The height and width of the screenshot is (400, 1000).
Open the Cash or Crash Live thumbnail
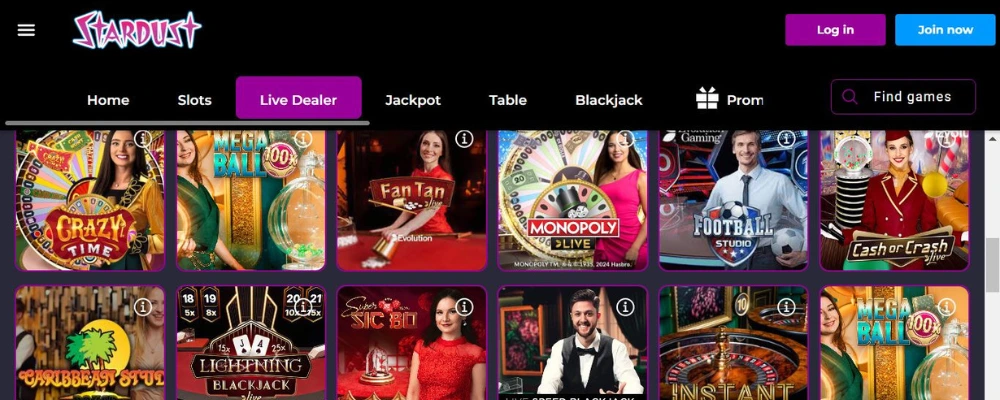coord(894,200)
